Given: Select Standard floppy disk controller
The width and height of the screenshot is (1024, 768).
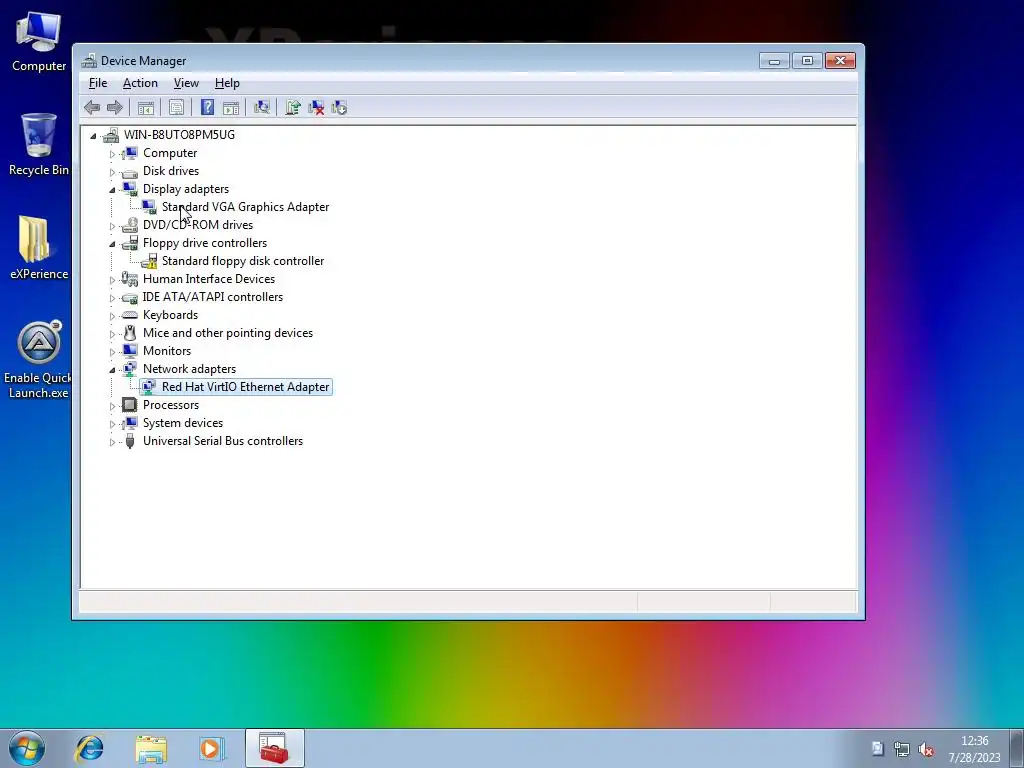Looking at the screenshot, I should [x=243, y=261].
